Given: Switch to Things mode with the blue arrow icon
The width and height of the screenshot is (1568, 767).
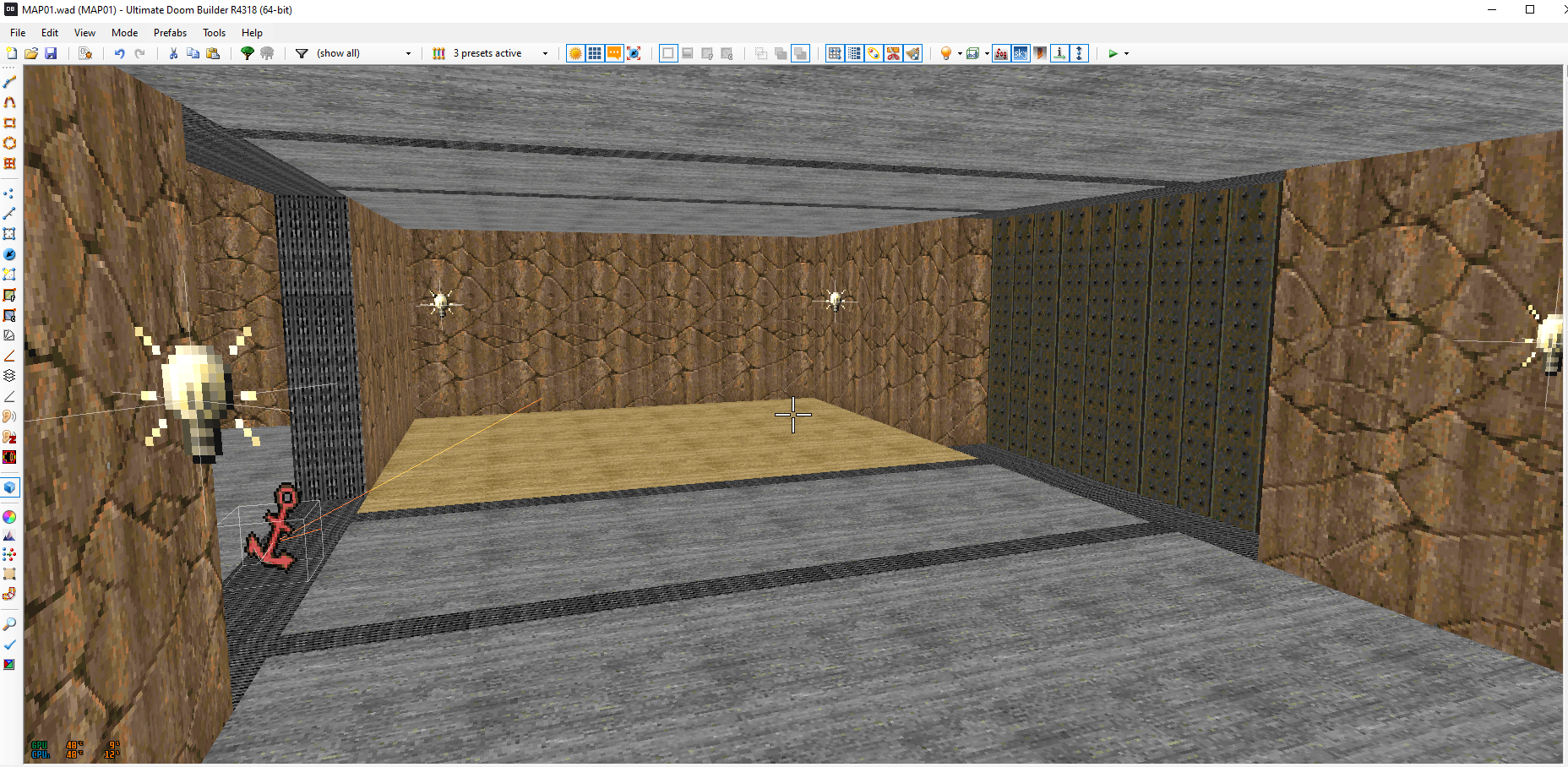Looking at the screenshot, I should pos(10,254).
